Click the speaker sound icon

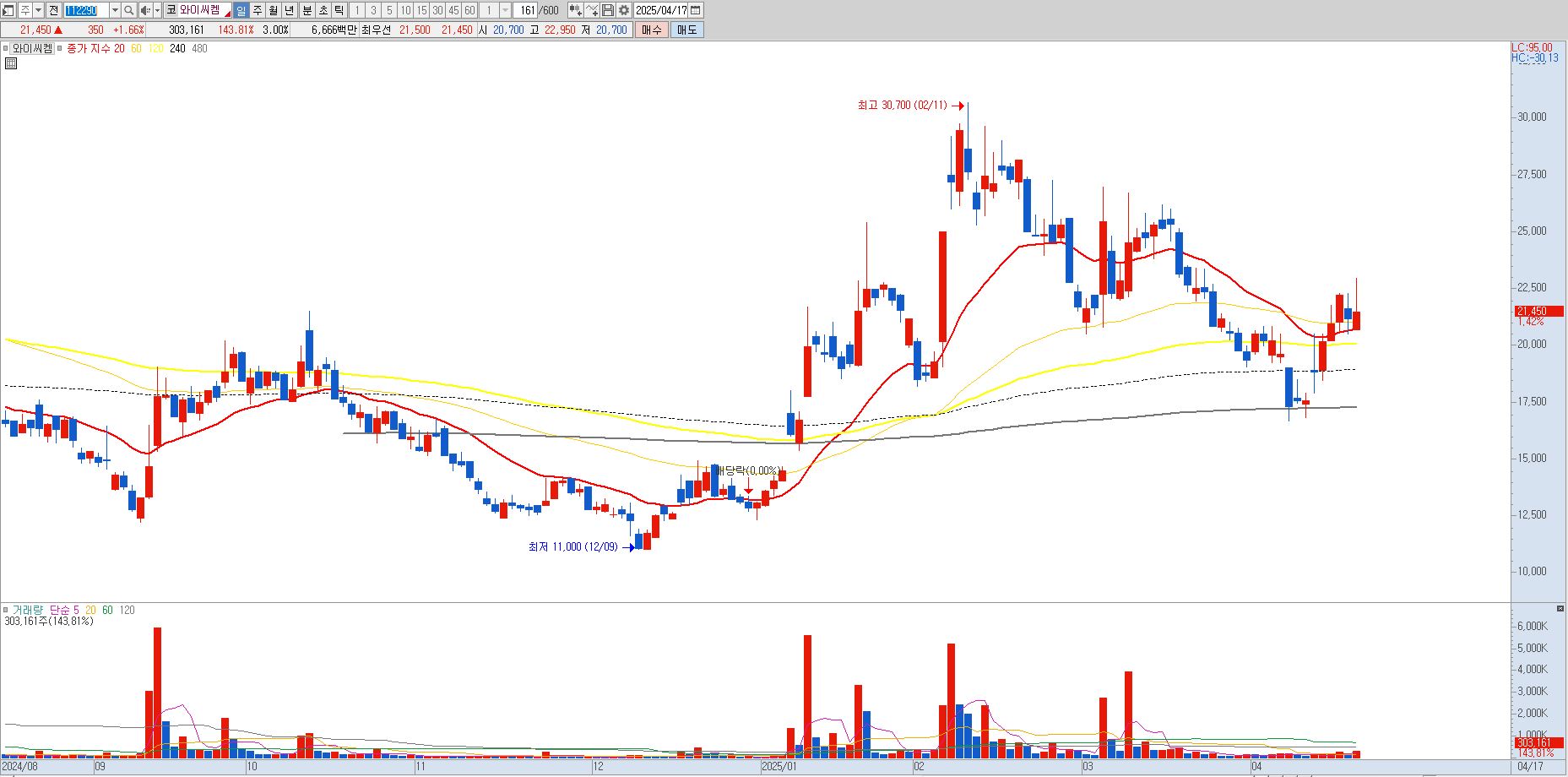coord(145,10)
